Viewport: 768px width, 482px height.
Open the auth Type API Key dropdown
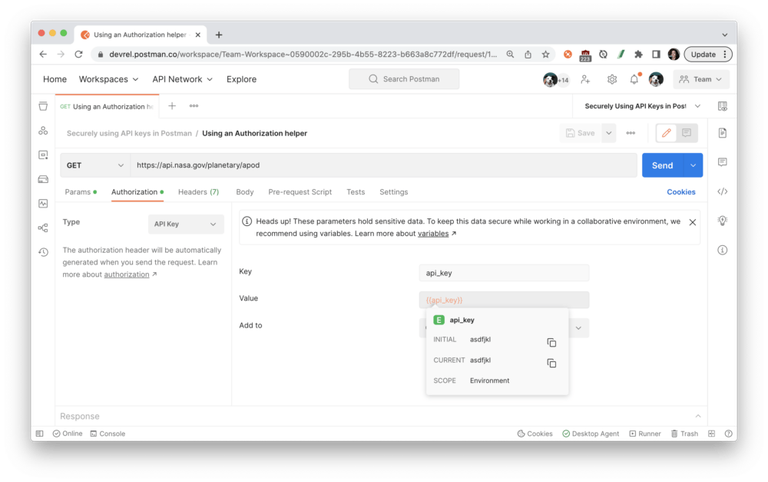point(186,224)
